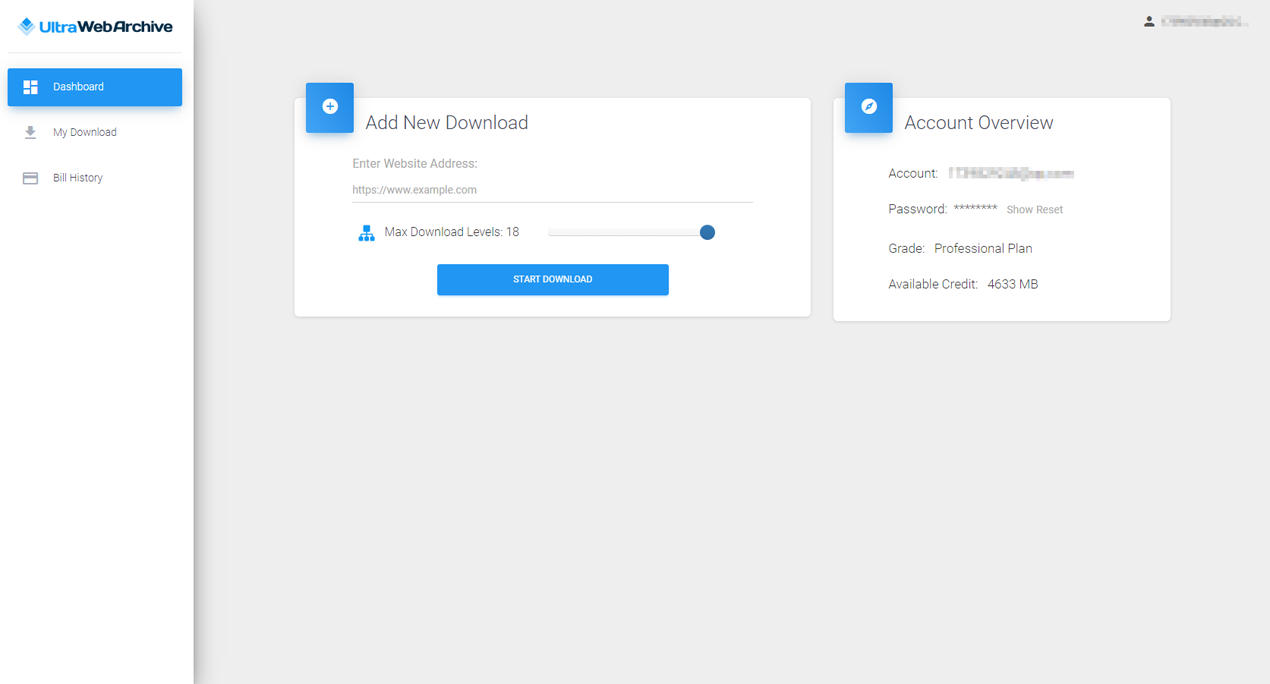Show the account password

tap(1018, 210)
